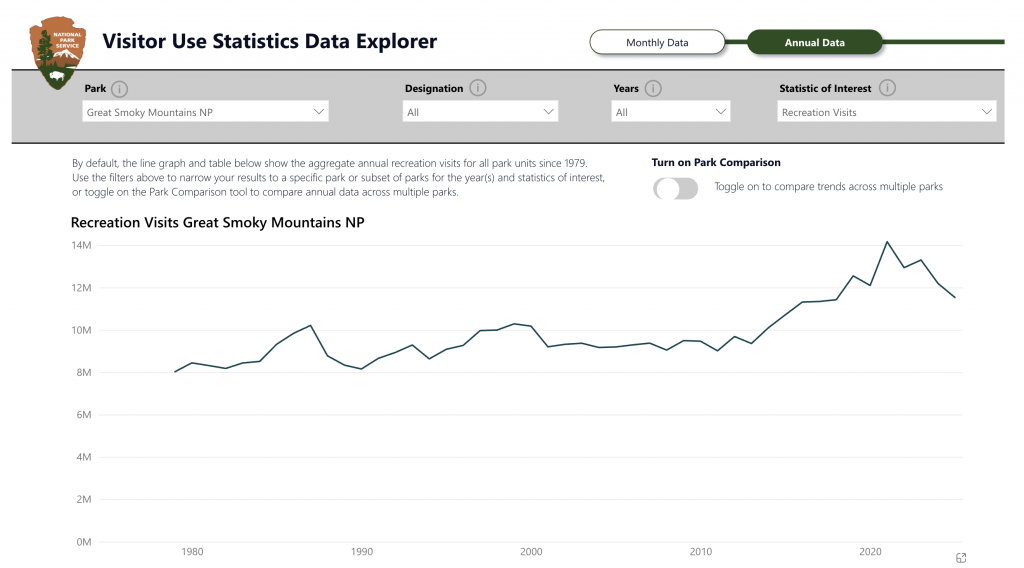
Task: Click the info icon next to Park
Action: tap(120, 88)
